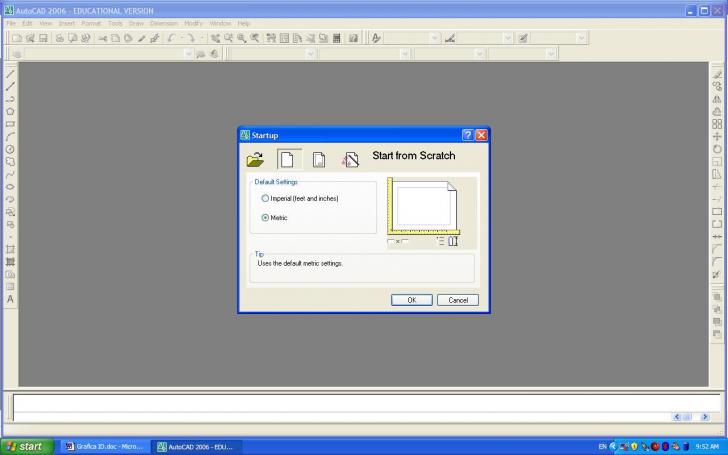Viewport: 728px width, 455px height.
Task: Click the Rotate tool in Modify toolbar
Action: click(x=717, y=149)
